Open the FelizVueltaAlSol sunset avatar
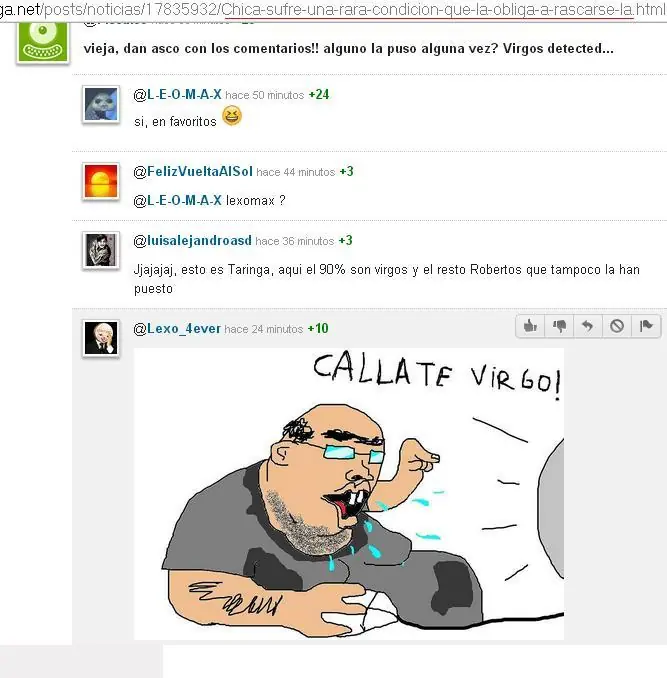This screenshot has height=678, width=667. (101, 182)
